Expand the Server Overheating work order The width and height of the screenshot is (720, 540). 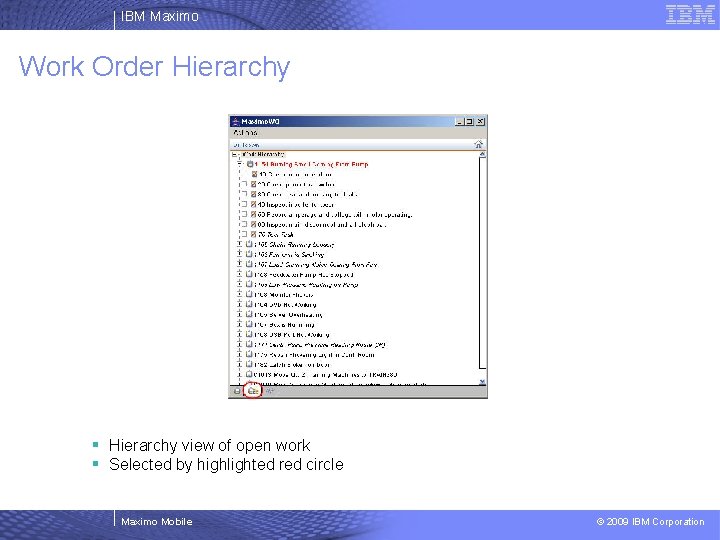[239, 315]
